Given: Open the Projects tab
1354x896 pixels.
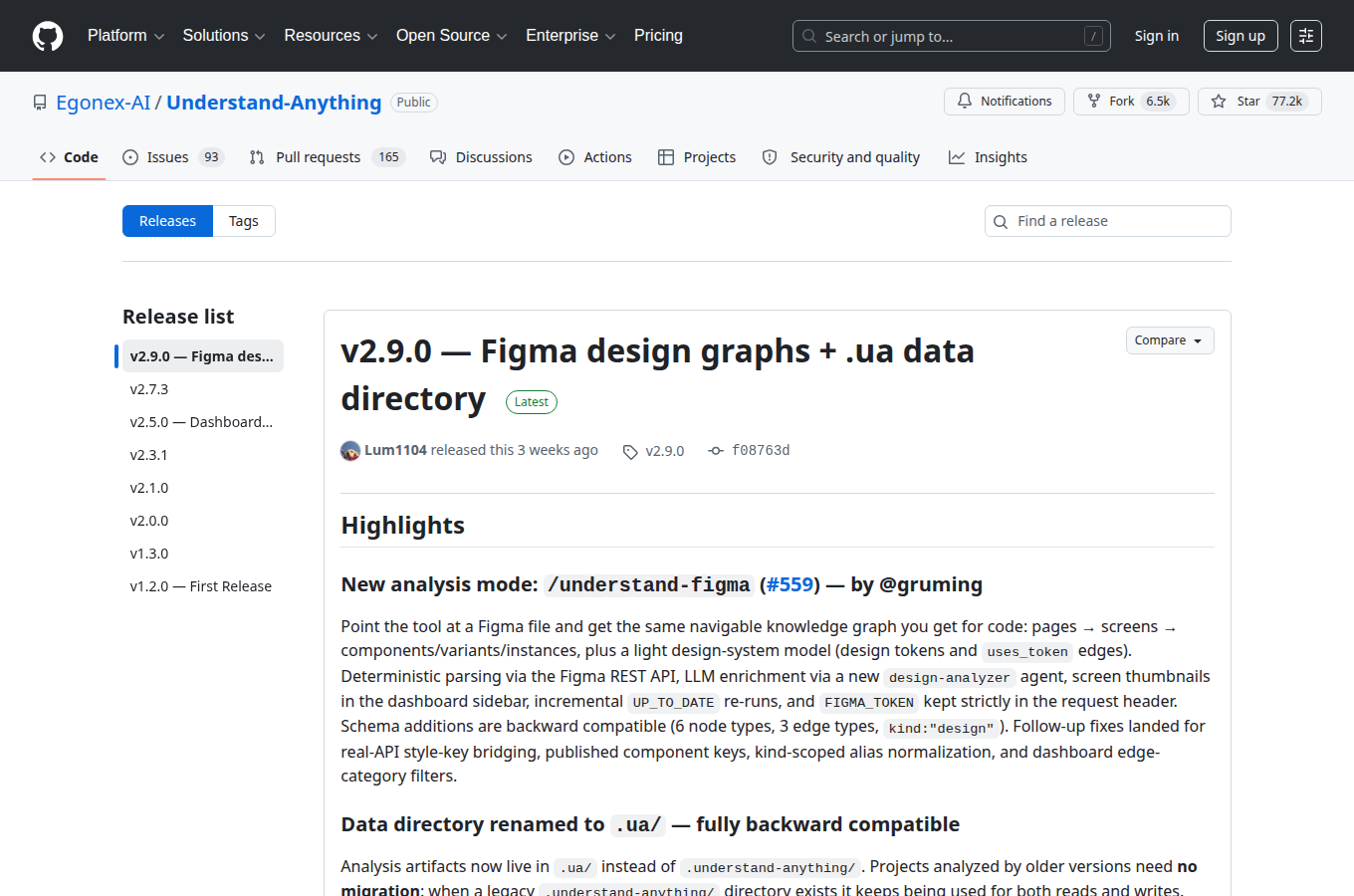Looking at the screenshot, I should click(697, 157).
